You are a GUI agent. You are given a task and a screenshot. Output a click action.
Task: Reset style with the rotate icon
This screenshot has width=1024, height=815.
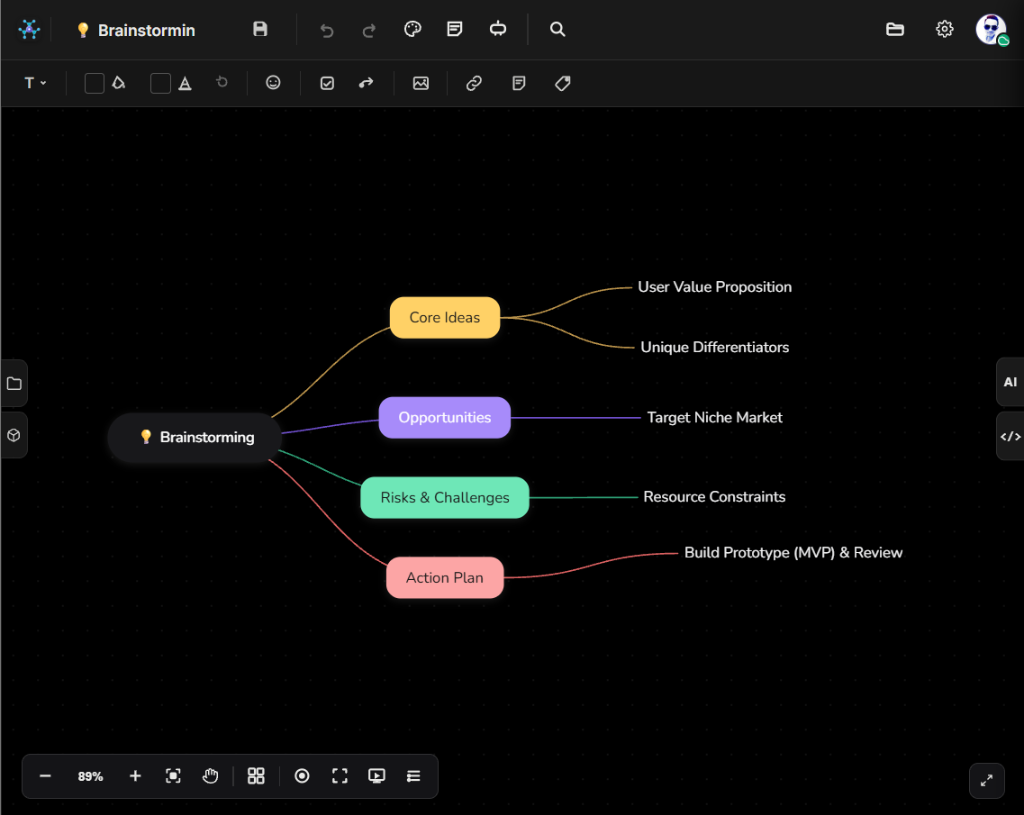222,82
